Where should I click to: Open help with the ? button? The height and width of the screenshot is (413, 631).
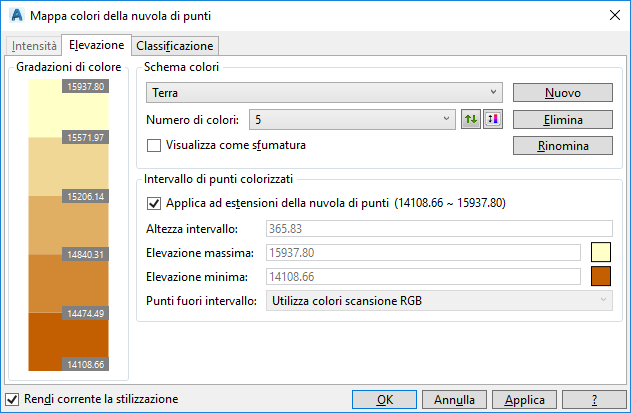(x=594, y=399)
